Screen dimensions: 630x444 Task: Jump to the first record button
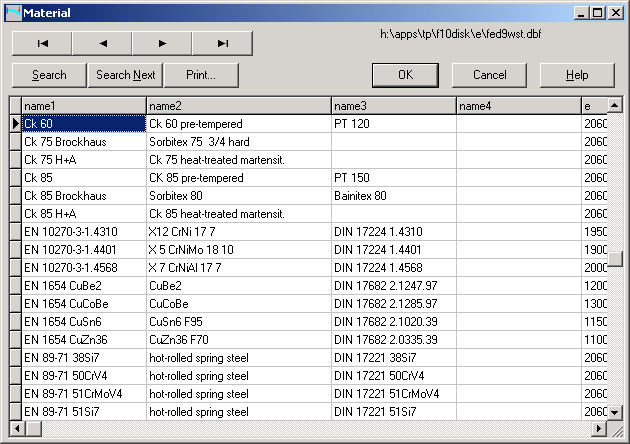(x=42, y=43)
